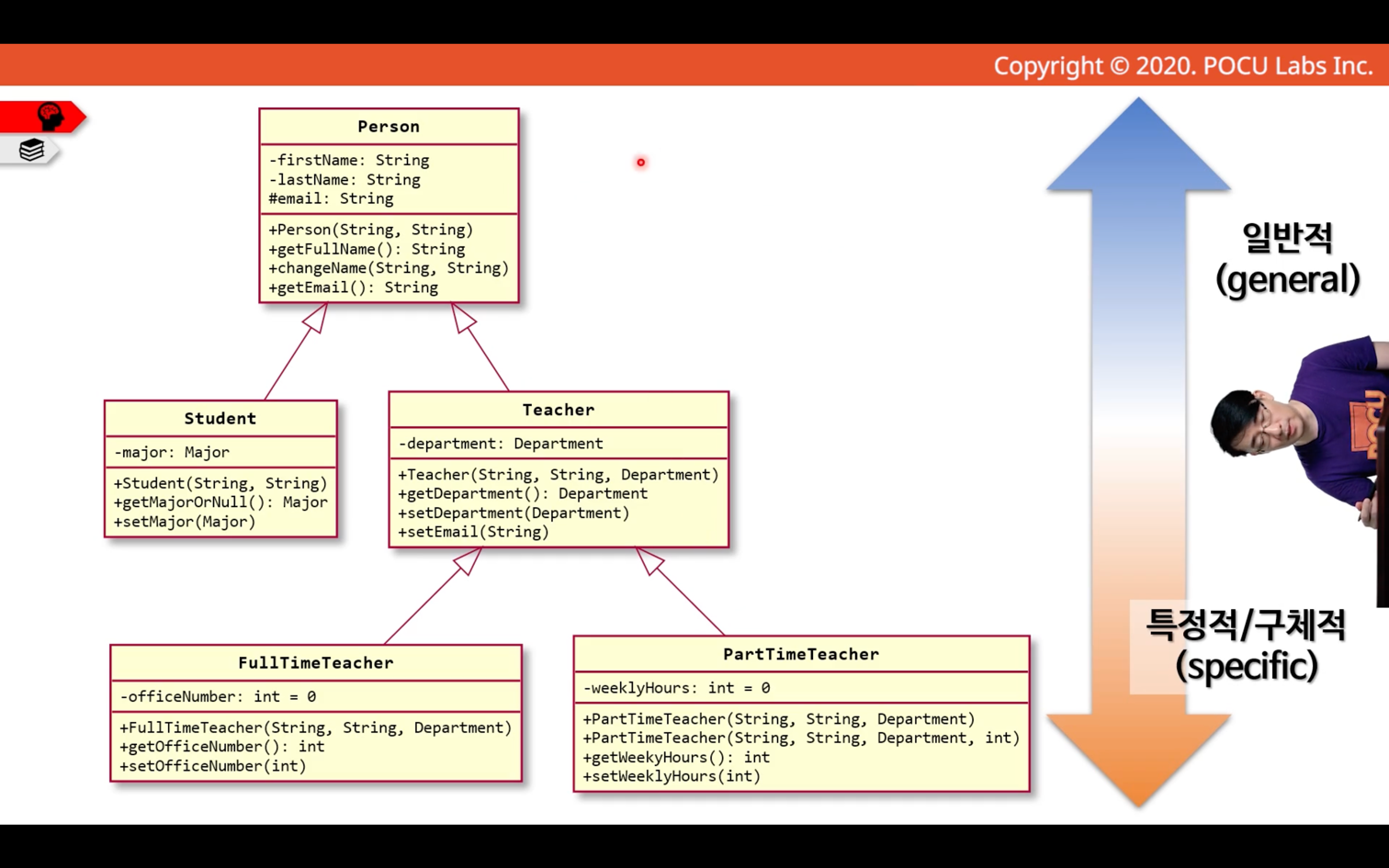Click the "+getOfficeNumber(): int" method

222,747
